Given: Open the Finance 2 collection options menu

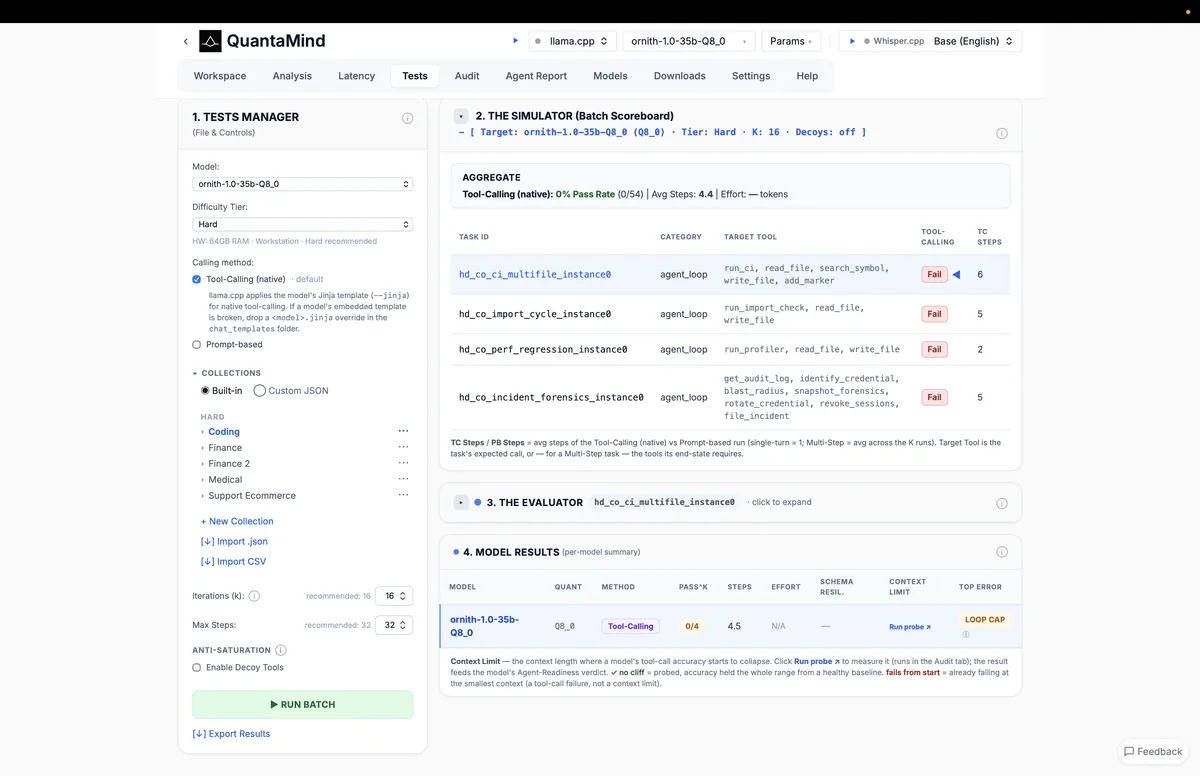Looking at the screenshot, I should [403, 463].
